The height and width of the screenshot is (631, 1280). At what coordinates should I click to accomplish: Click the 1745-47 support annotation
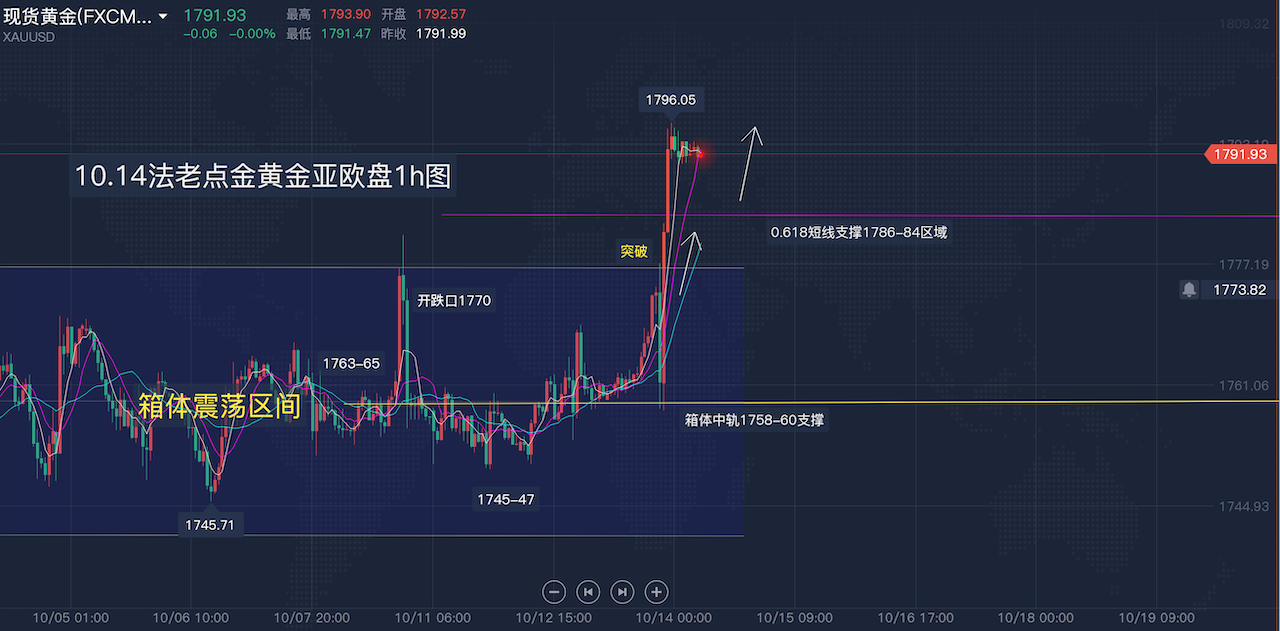pos(506,499)
